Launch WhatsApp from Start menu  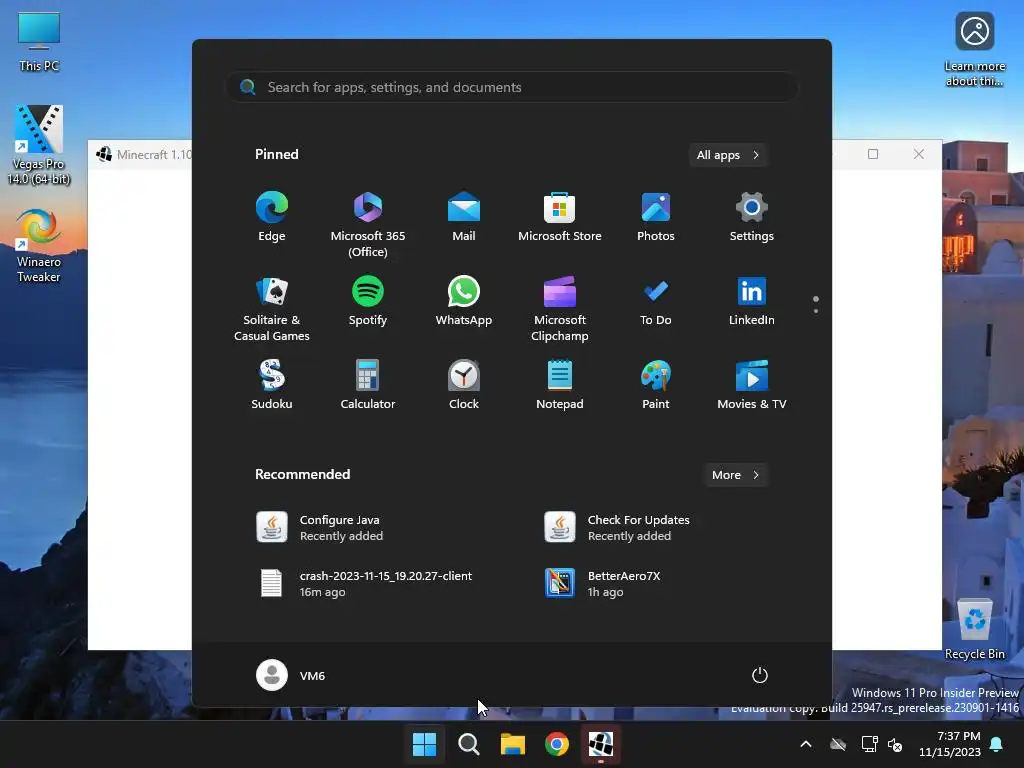(464, 301)
